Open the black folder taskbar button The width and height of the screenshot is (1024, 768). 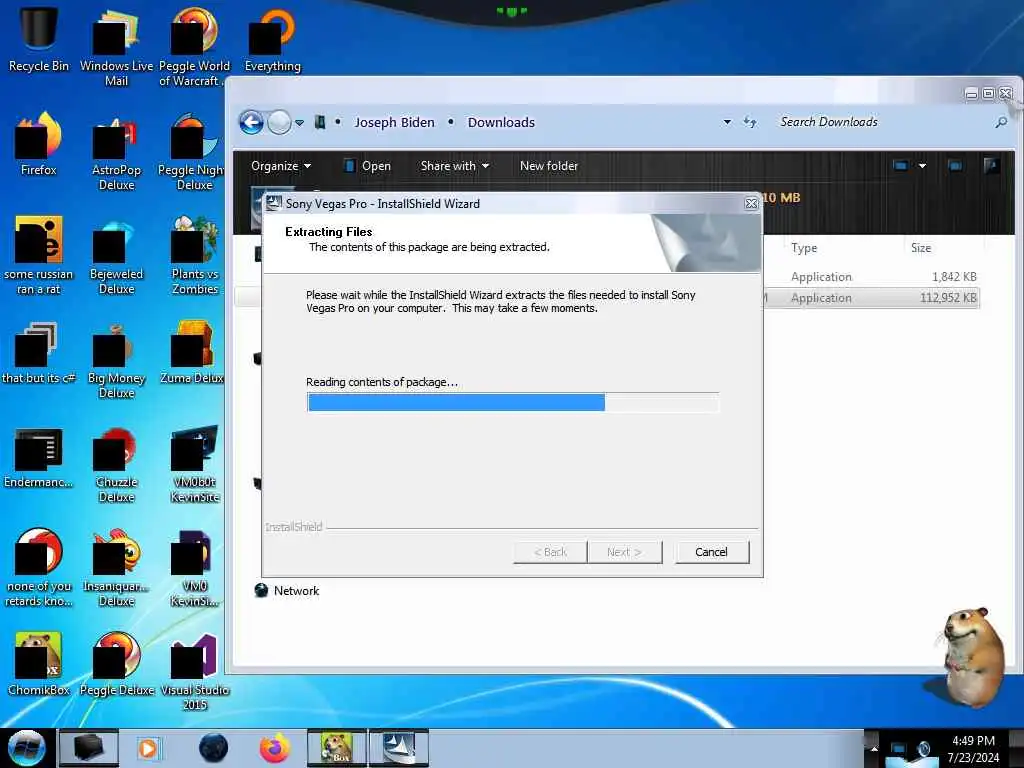[x=89, y=748]
